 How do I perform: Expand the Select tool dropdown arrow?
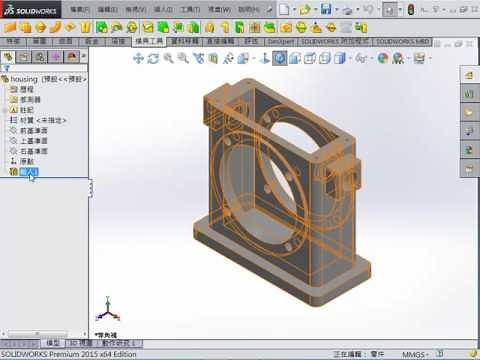[x=400, y=10]
